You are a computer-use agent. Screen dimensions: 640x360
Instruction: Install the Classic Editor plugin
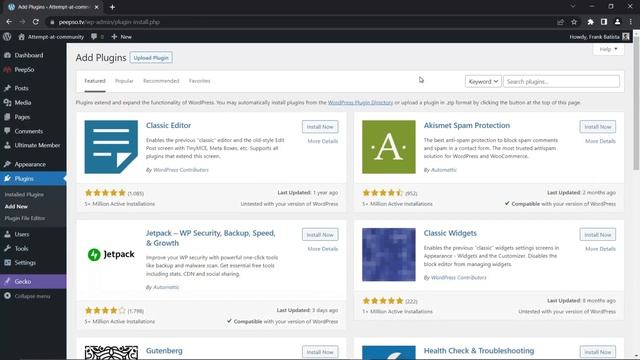(x=320, y=127)
